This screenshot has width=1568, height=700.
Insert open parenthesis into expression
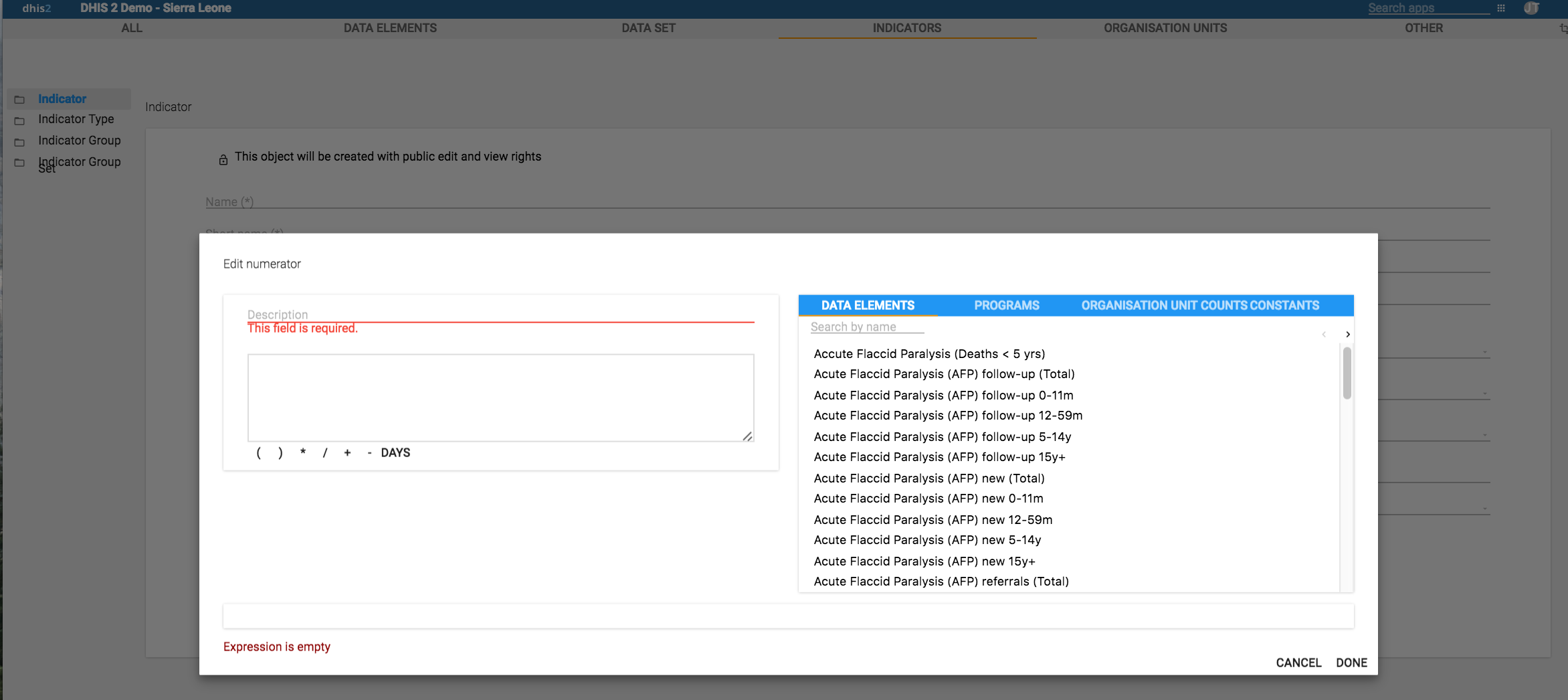[259, 452]
